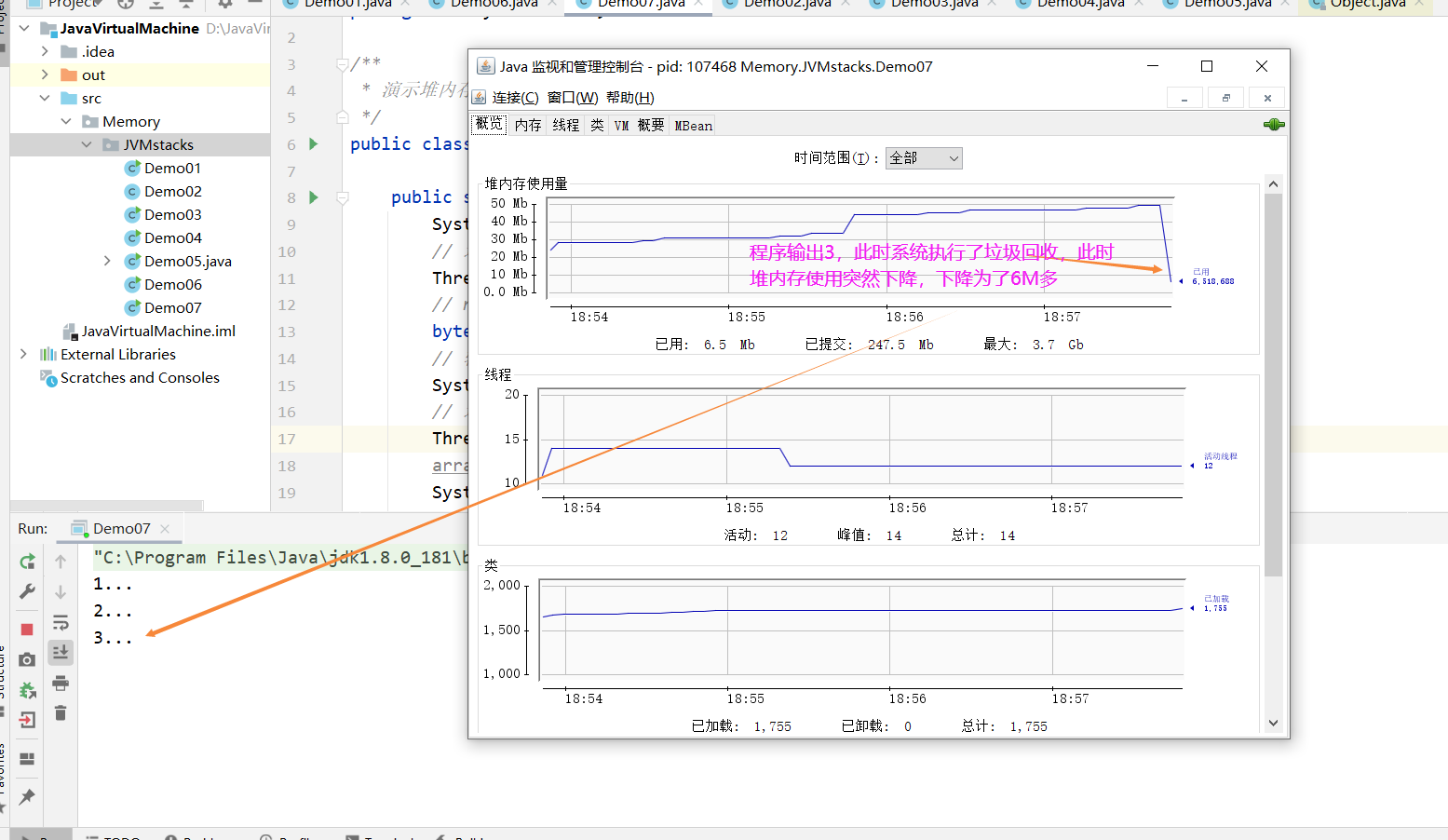Image resolution: width=1448 pixels, height=840 pixels.
Task: Switch to the 内存 tab
Action: point(528,126)
